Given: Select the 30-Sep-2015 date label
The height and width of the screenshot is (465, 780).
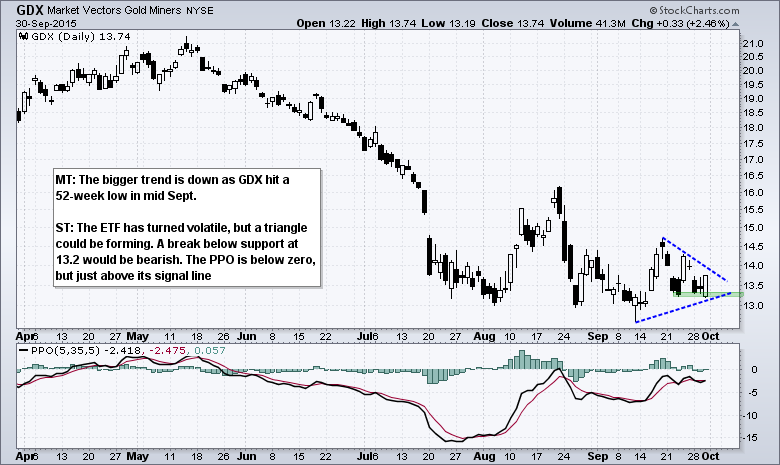Looking at the screenshot, I should click(46, 23).
